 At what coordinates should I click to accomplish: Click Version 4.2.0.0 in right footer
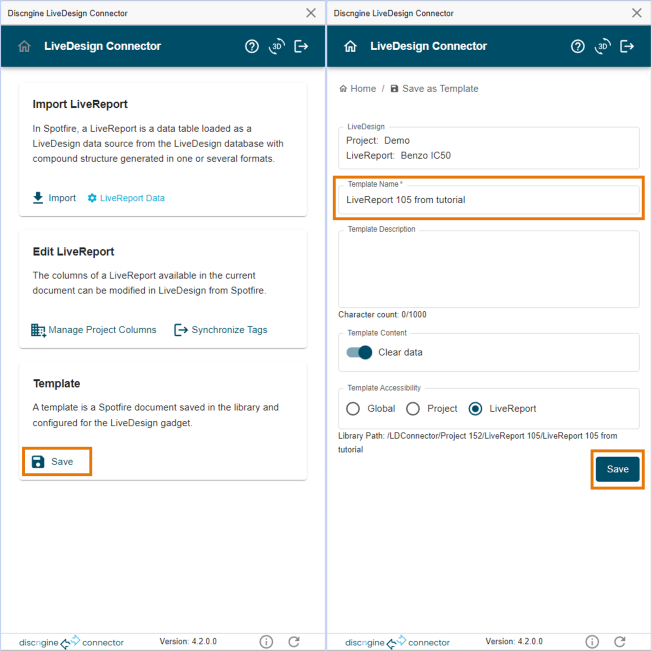pyautogui.click(x=514, y=641)
